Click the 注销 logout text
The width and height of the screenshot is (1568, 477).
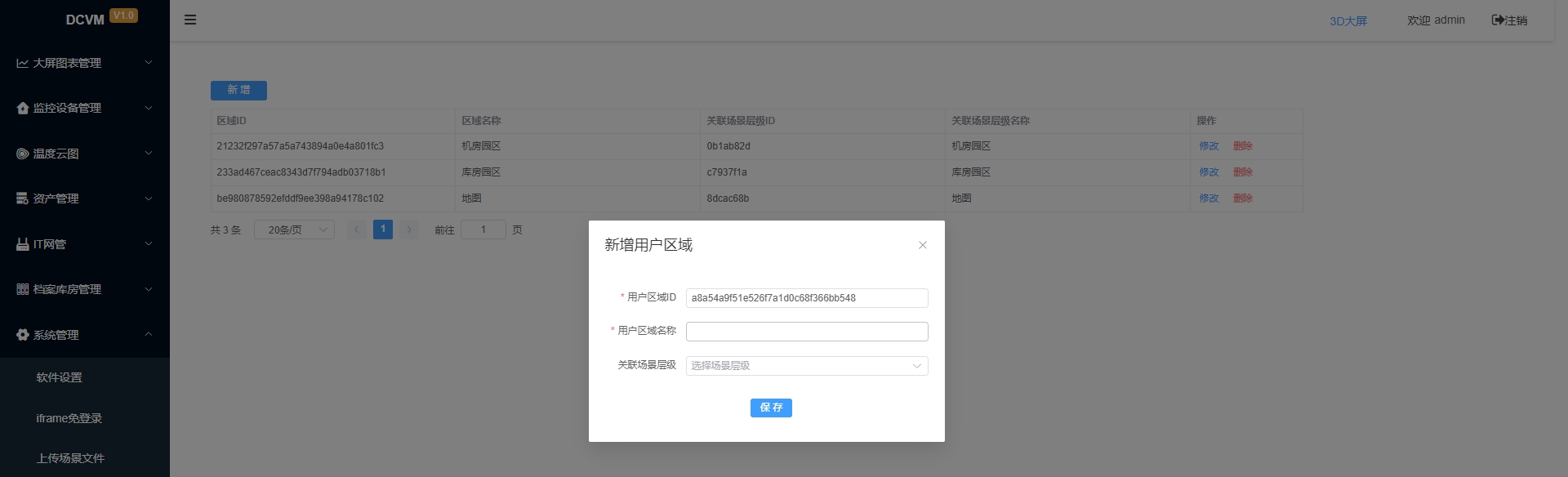1516,20
